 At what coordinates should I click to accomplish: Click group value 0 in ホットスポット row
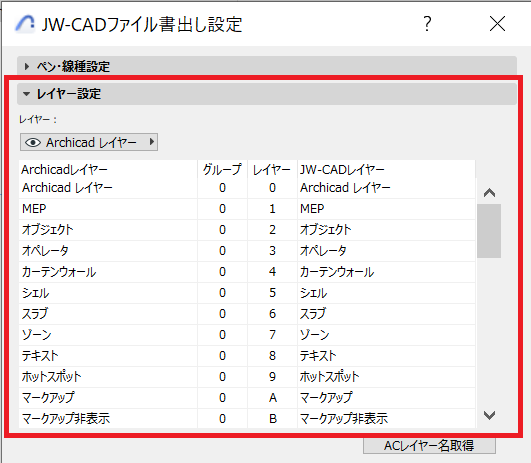[222, 377]
